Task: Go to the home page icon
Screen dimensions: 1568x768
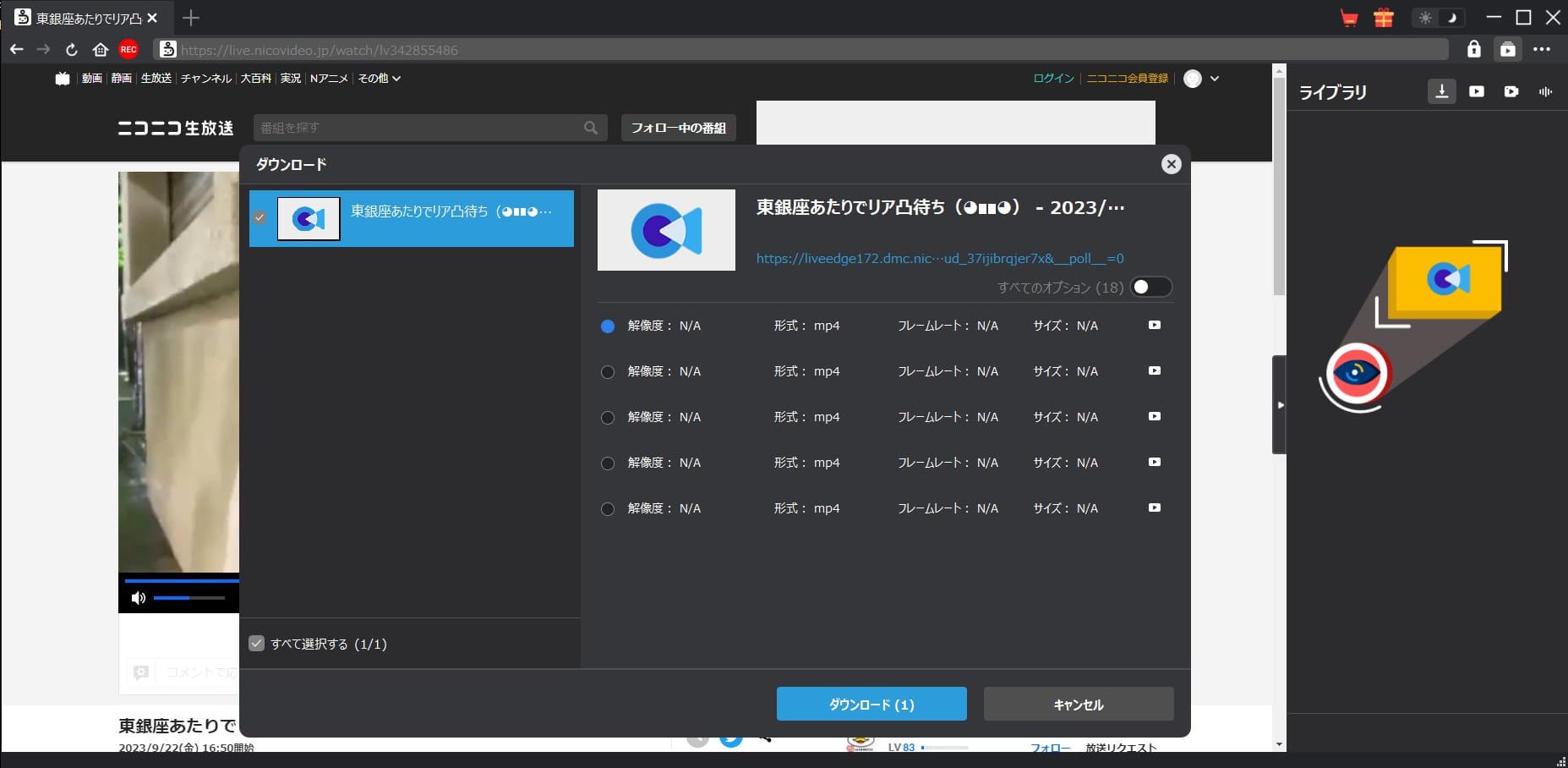Action: tap(101, 50)
